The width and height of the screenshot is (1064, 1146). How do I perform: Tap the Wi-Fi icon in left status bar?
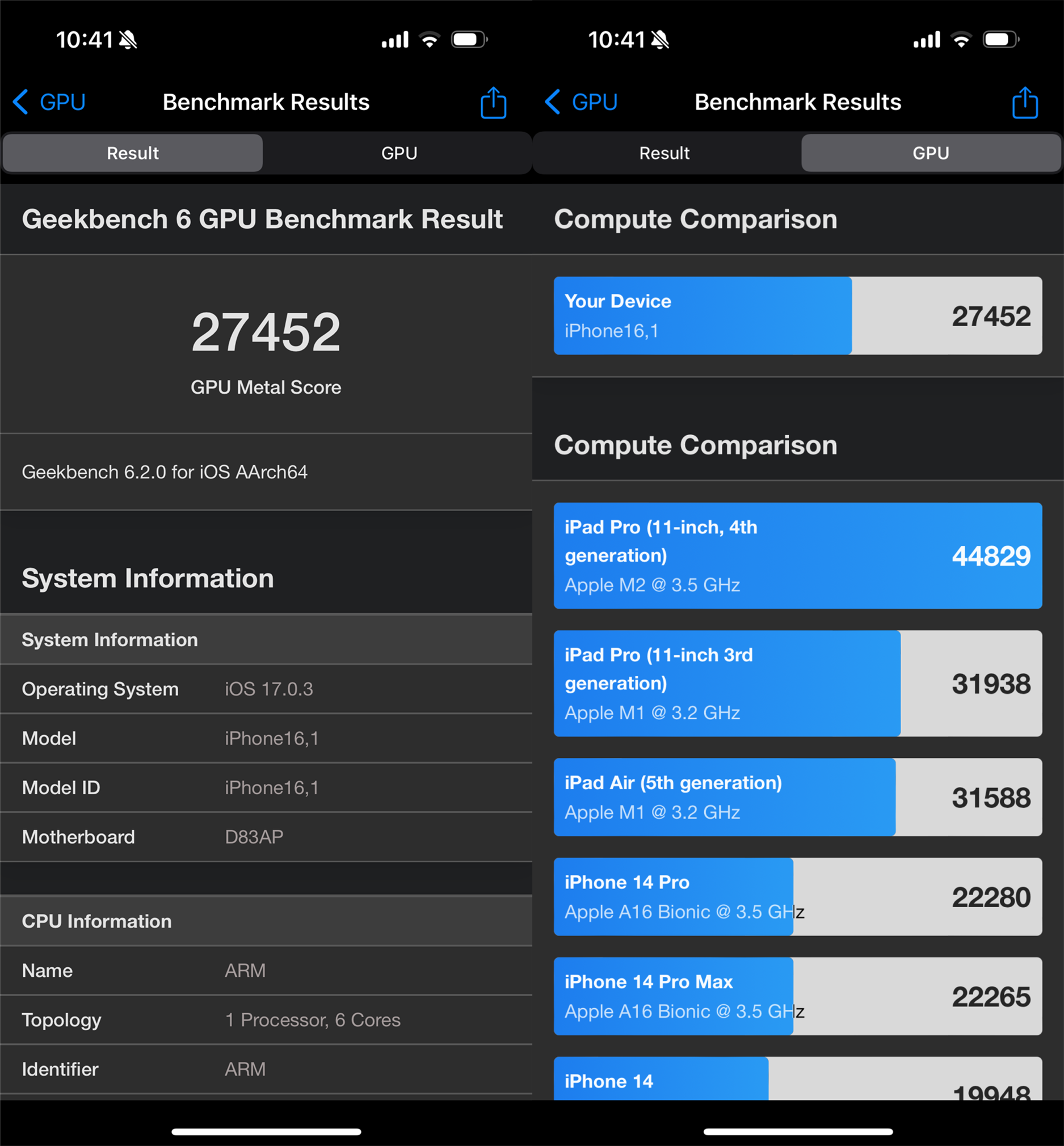click(430, 40)
